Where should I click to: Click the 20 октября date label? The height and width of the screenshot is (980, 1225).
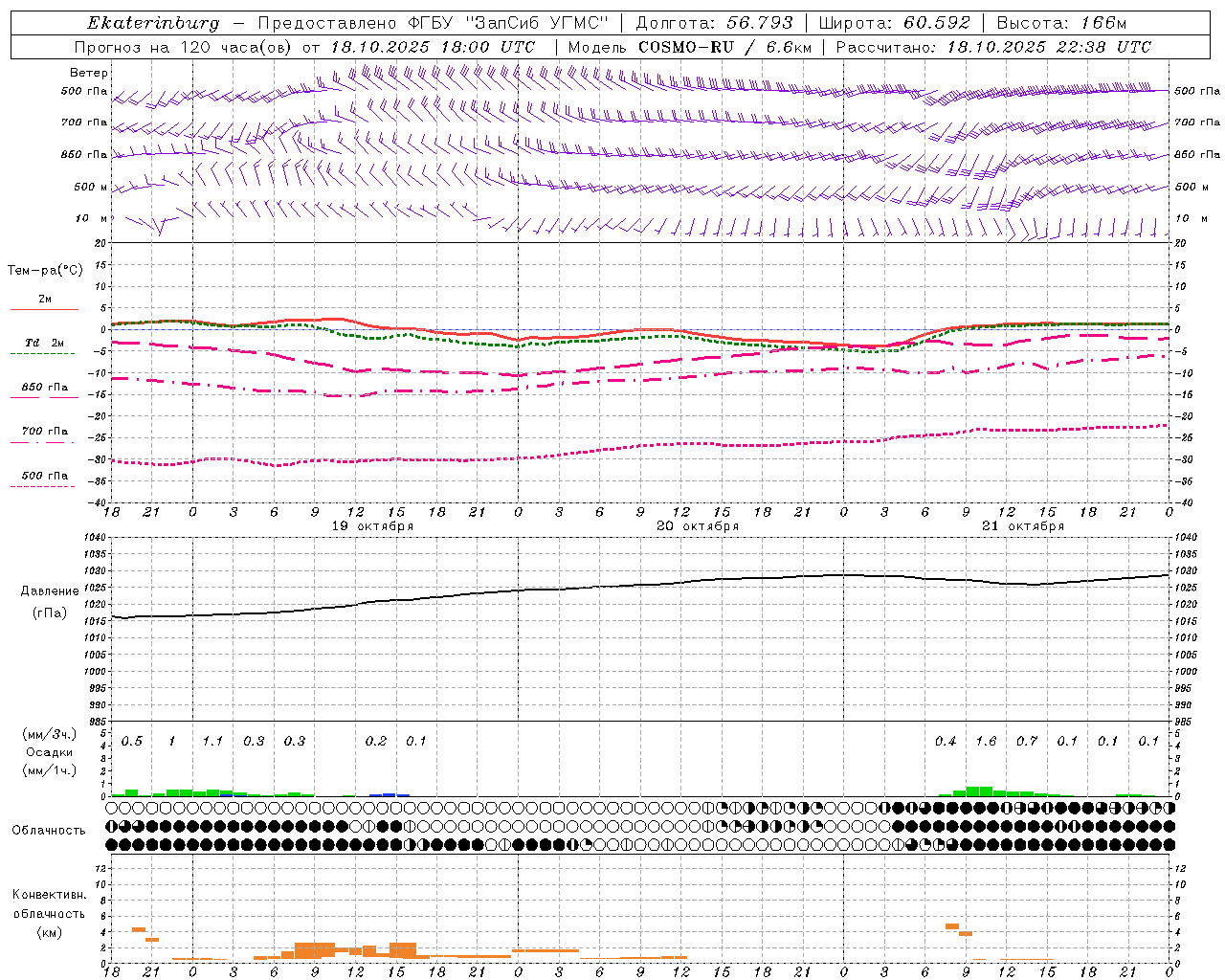698,526
